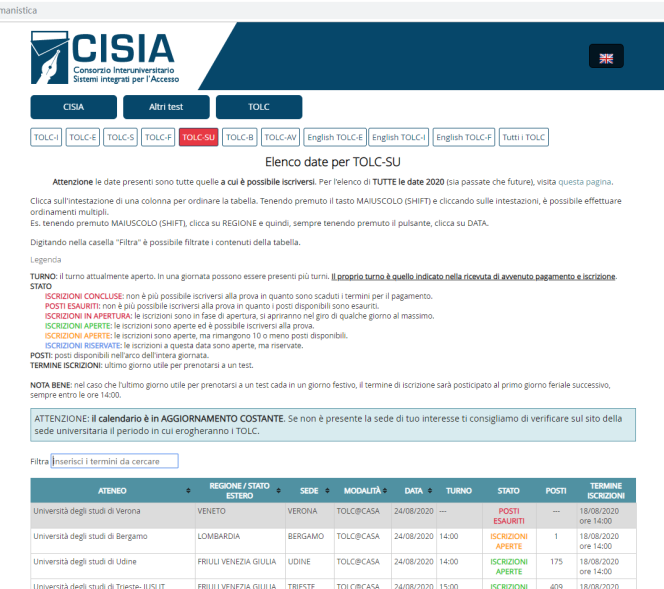Viewport: 664px width, 589px height.
Task: Click the Filtra search input field
Action: click(x=115, y=461)
